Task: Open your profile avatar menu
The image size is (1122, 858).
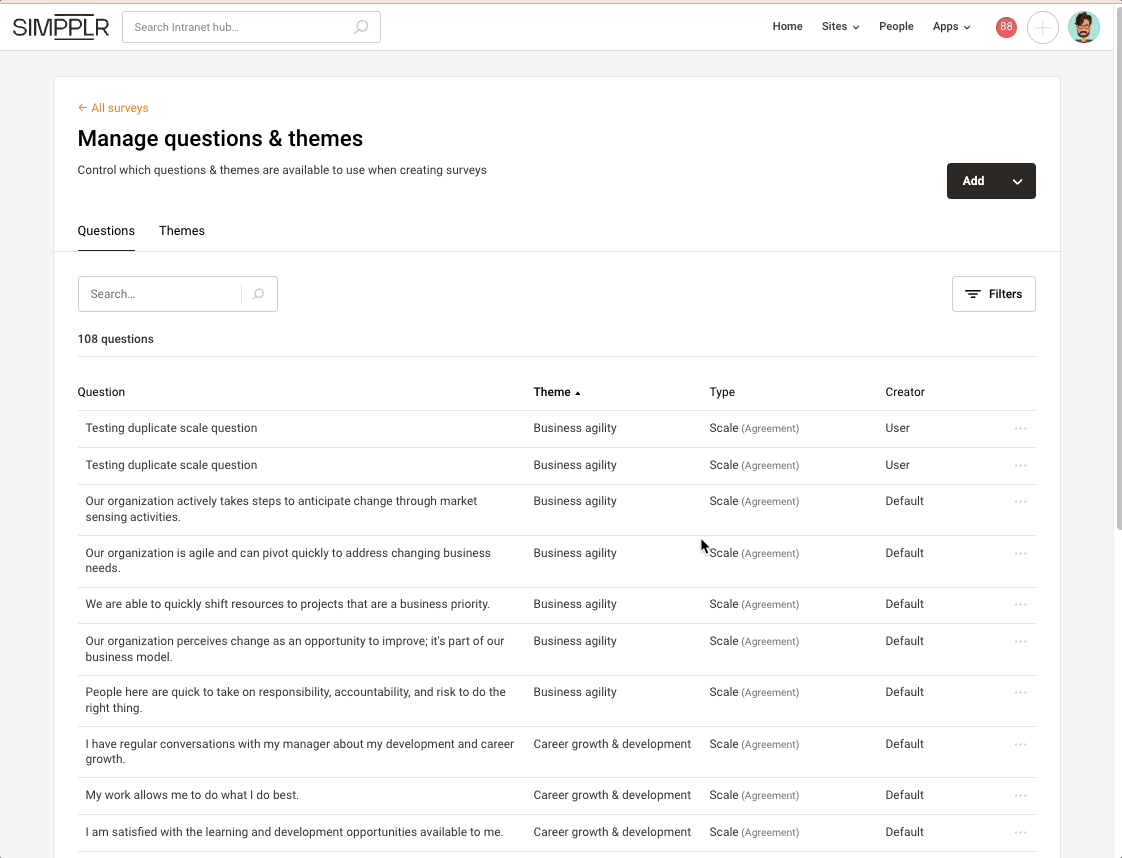Action: point(1084,27)
